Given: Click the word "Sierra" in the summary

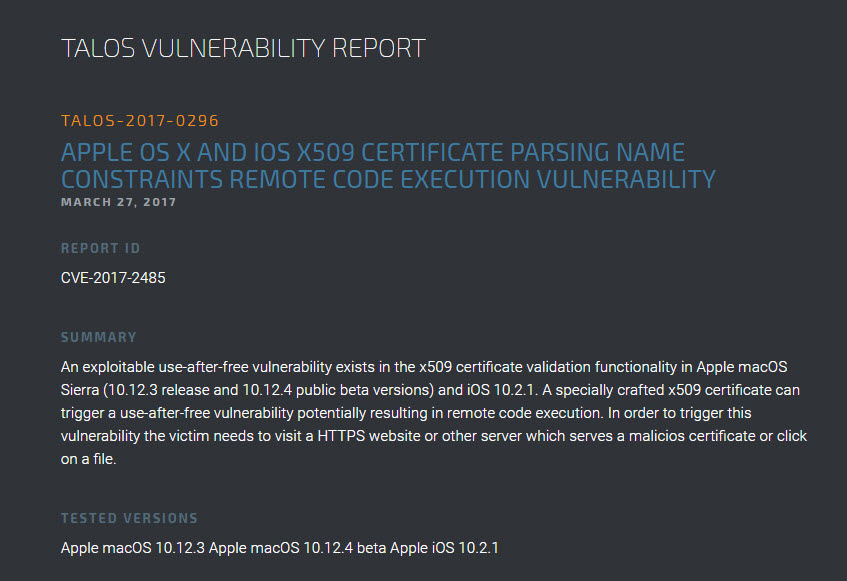Looking at the screenshot, I should tap(82, 389).
